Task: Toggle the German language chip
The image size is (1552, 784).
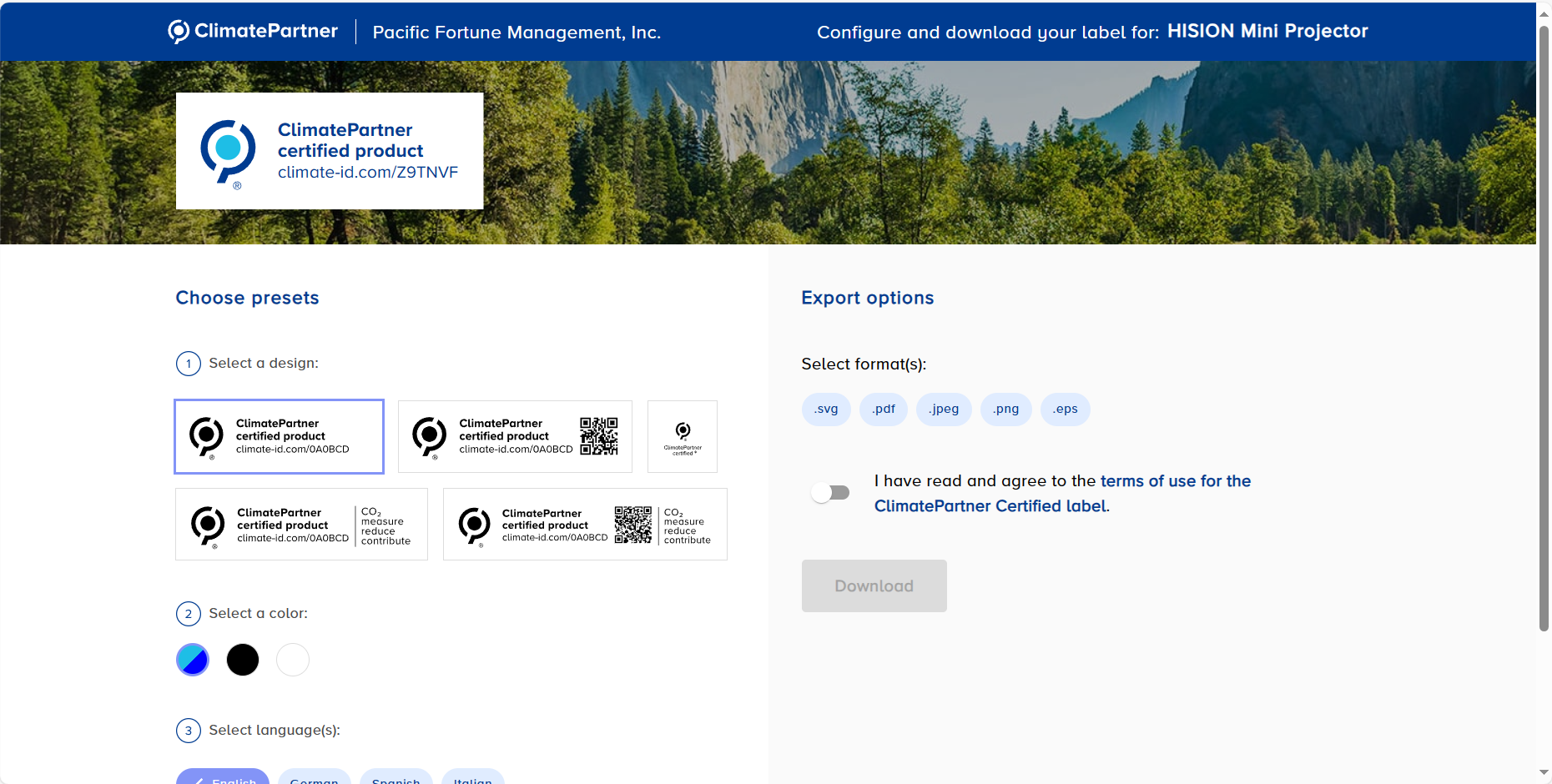Action: [315, 777]
